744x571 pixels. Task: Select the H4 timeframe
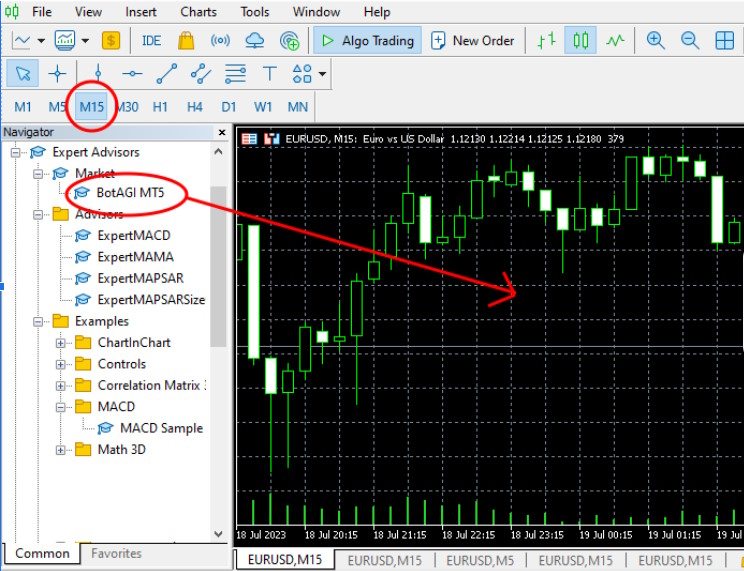click(x=195, y=107)
